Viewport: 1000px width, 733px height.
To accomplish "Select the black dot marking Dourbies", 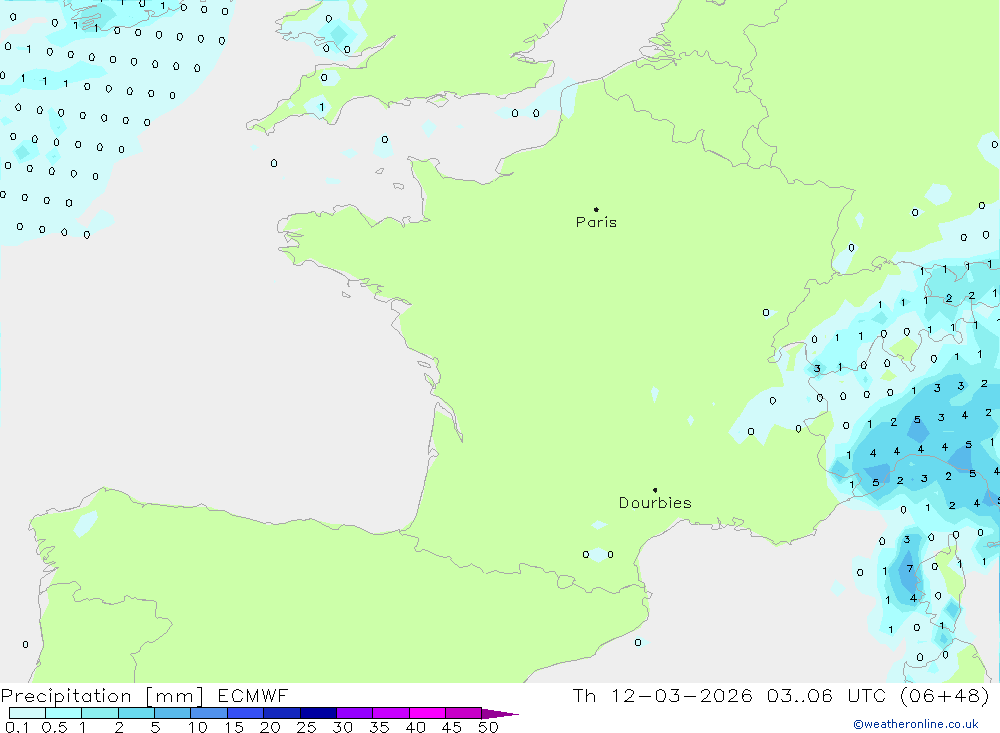I will click(655, 490).
